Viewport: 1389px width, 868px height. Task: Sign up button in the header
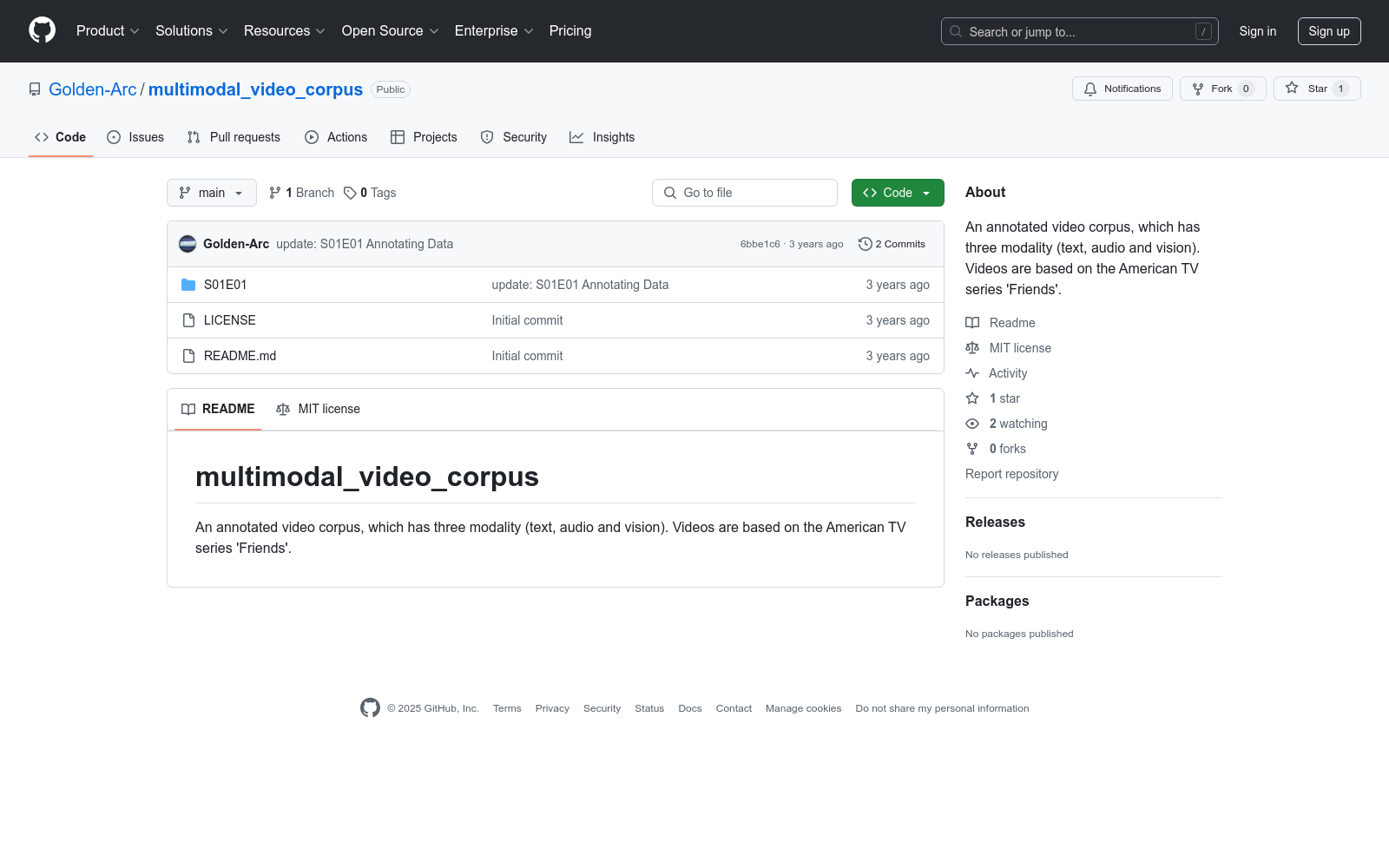pyautogui.click(x=1329, y=31)
